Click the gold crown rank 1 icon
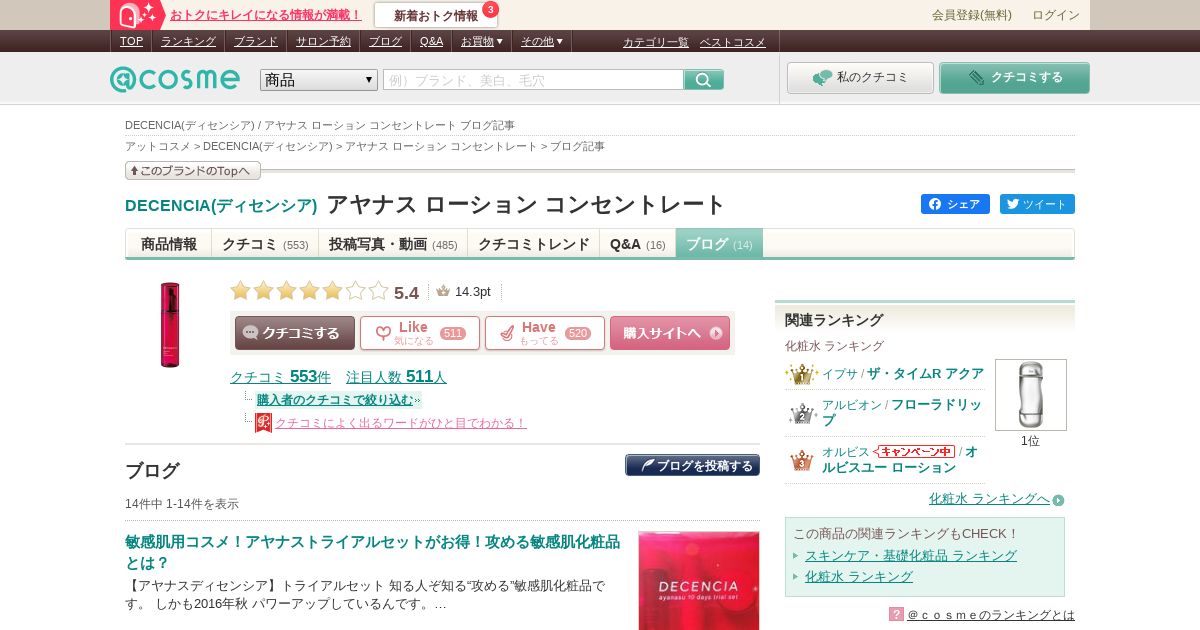Screen dimensions: 1200x630 [x=801, y=374]
